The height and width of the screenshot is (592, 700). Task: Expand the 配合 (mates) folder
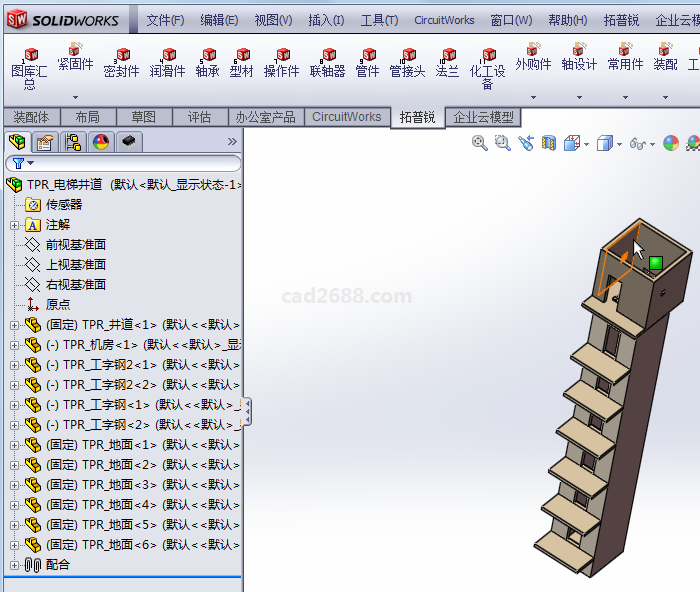(14, 565)
